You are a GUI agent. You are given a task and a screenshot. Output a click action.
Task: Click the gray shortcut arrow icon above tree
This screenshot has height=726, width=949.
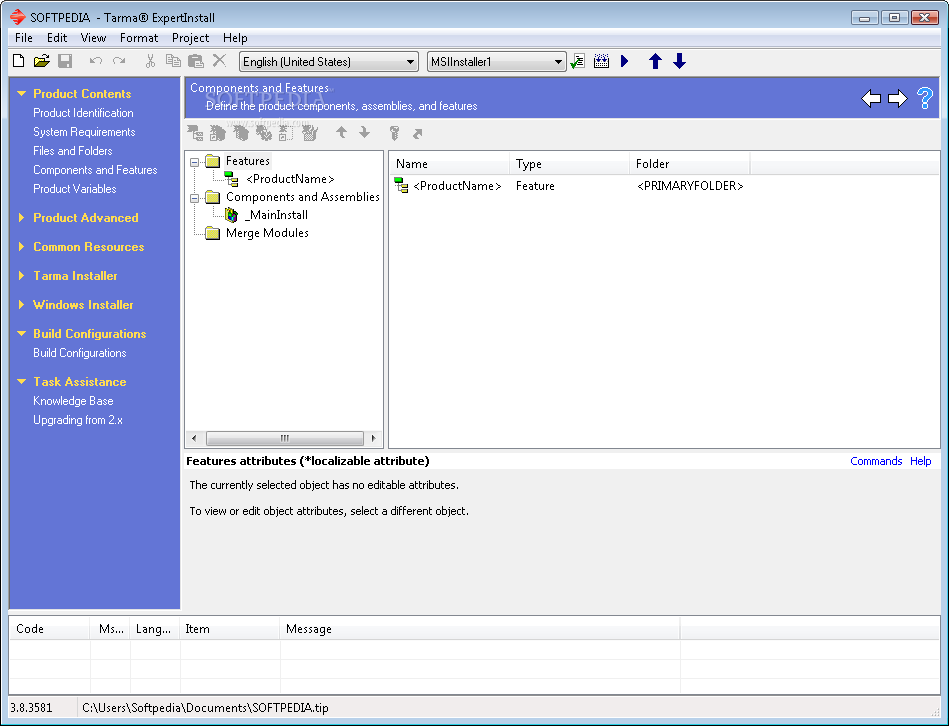[x=418, y=134]
